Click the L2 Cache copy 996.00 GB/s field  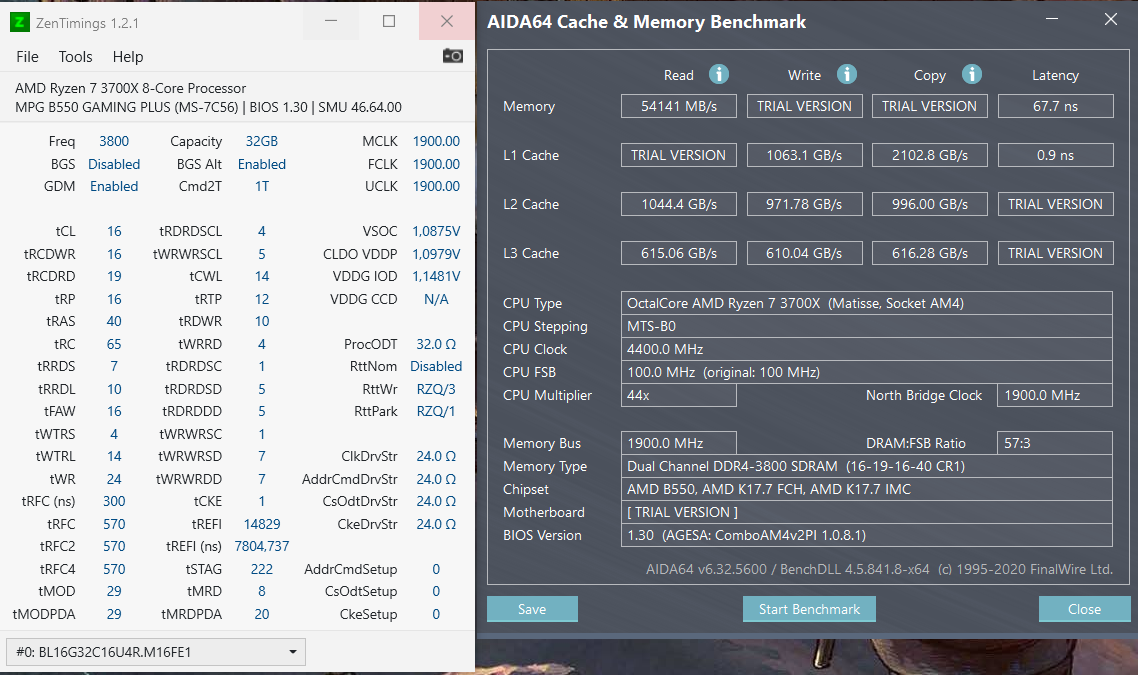(930, 204)
